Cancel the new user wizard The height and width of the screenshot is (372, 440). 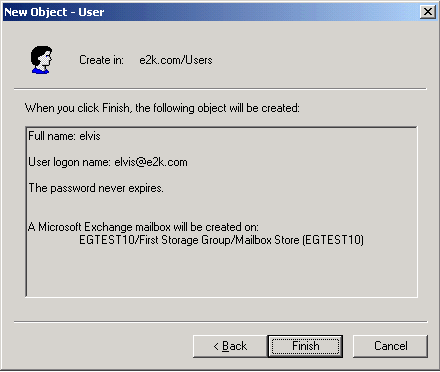coord(390,346)
